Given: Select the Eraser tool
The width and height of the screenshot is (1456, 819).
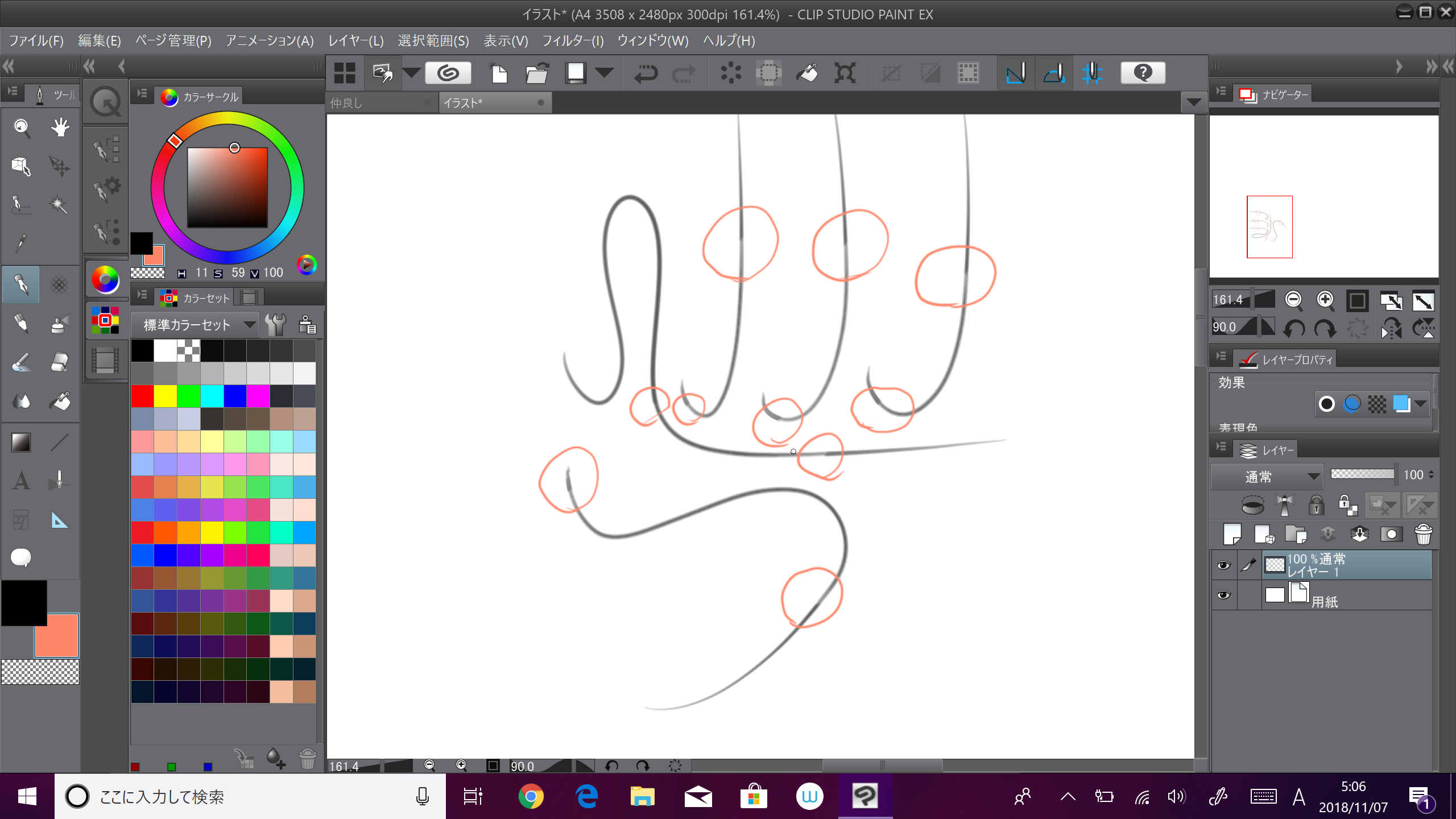Looking at the screenshot, I should coord(59,362).
